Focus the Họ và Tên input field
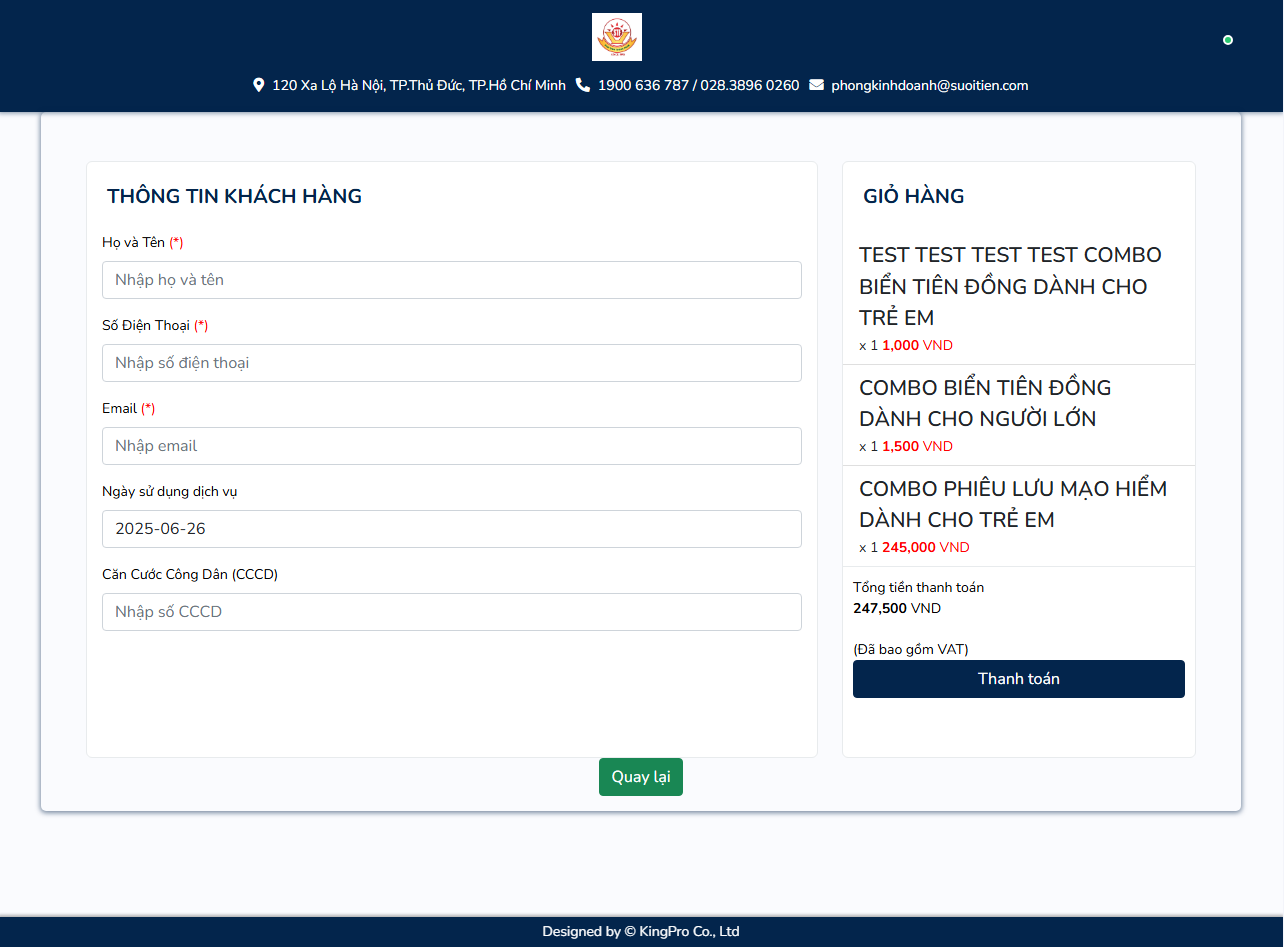 coord(451,280)
